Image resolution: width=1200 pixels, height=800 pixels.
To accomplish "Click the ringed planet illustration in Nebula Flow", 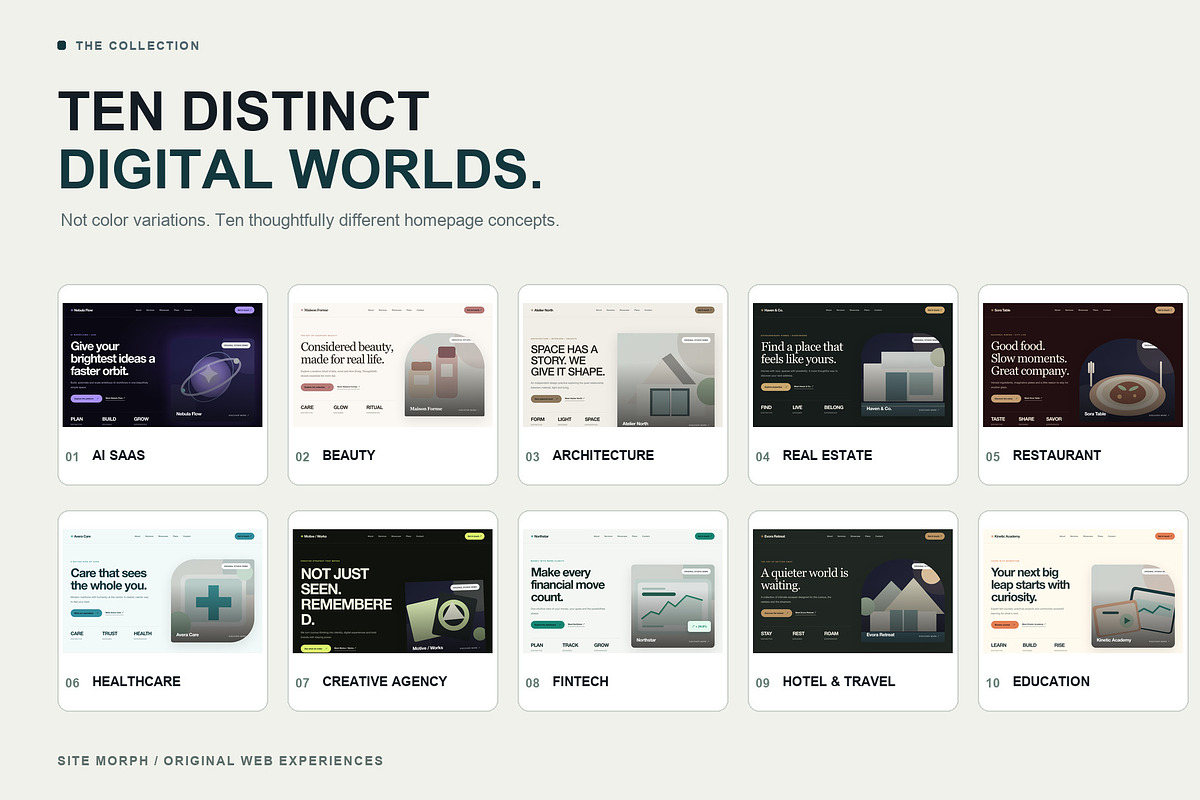I will (211, 379).
